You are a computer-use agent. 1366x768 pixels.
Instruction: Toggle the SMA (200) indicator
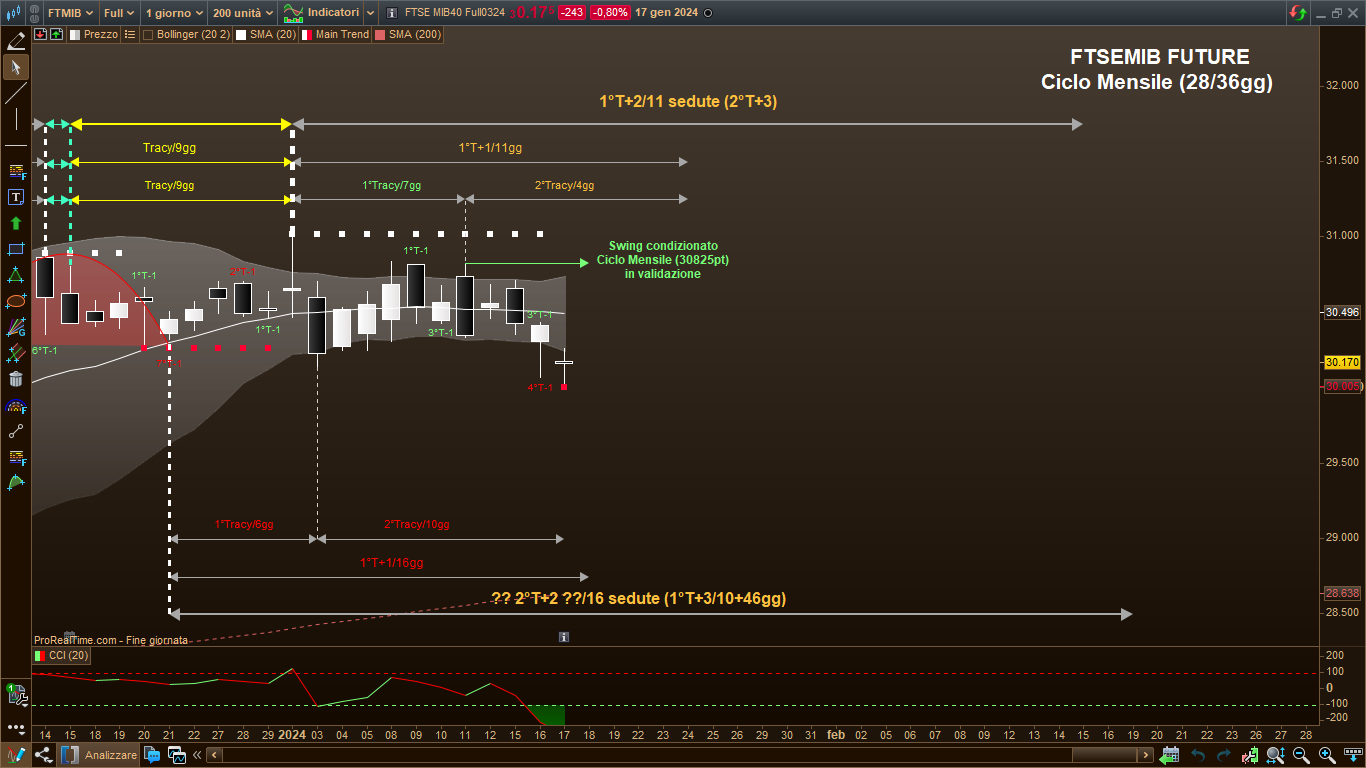click(x=380, y=34)
